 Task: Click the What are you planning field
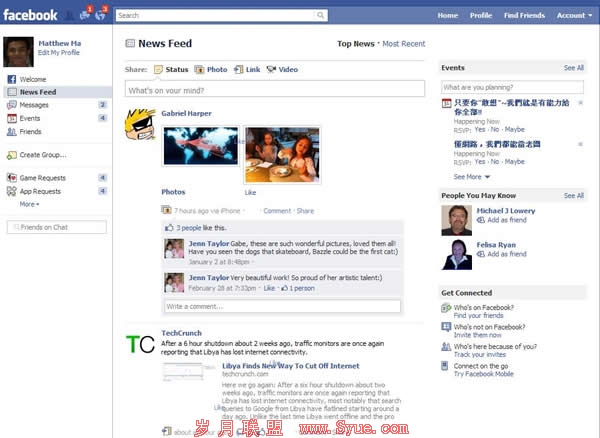(512, 87)
